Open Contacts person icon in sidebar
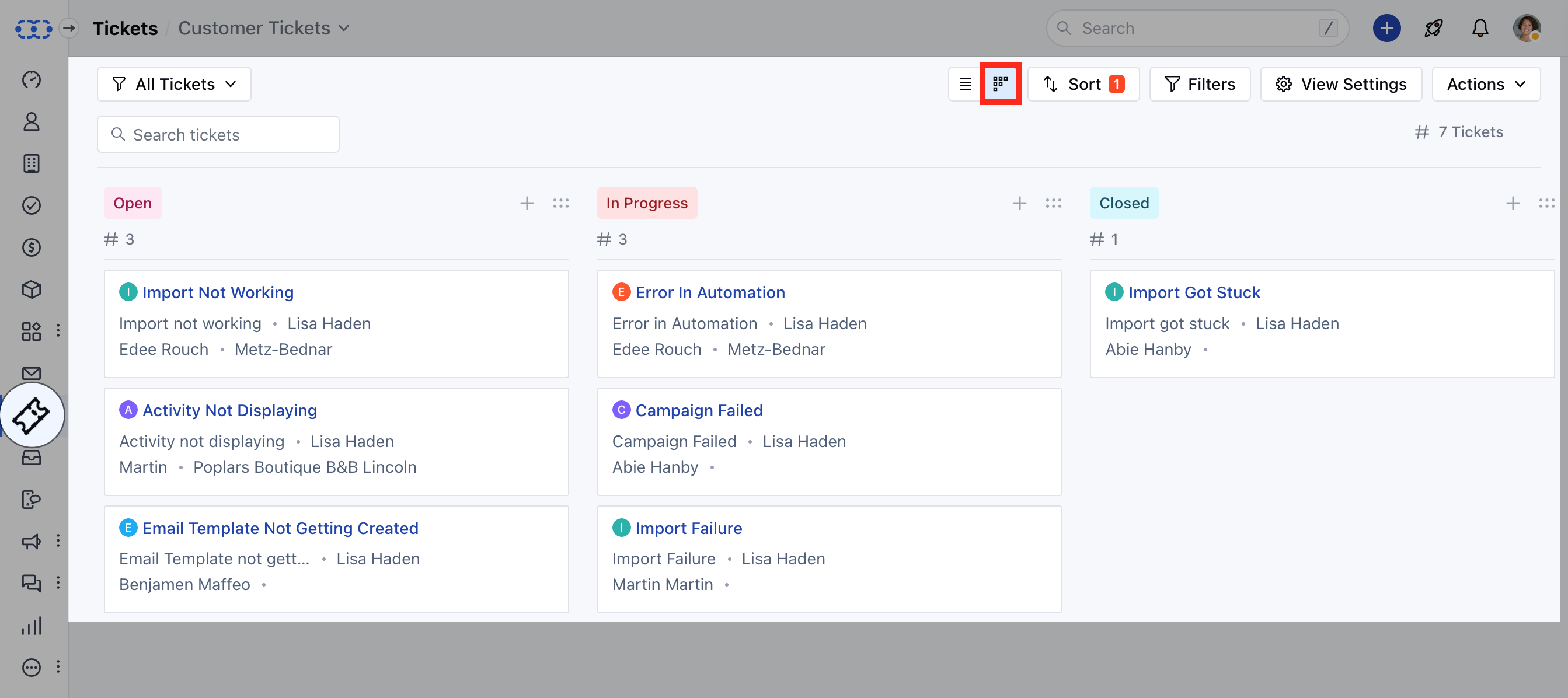The height and width of the screenshot is (698, 1568). (32, 122)
